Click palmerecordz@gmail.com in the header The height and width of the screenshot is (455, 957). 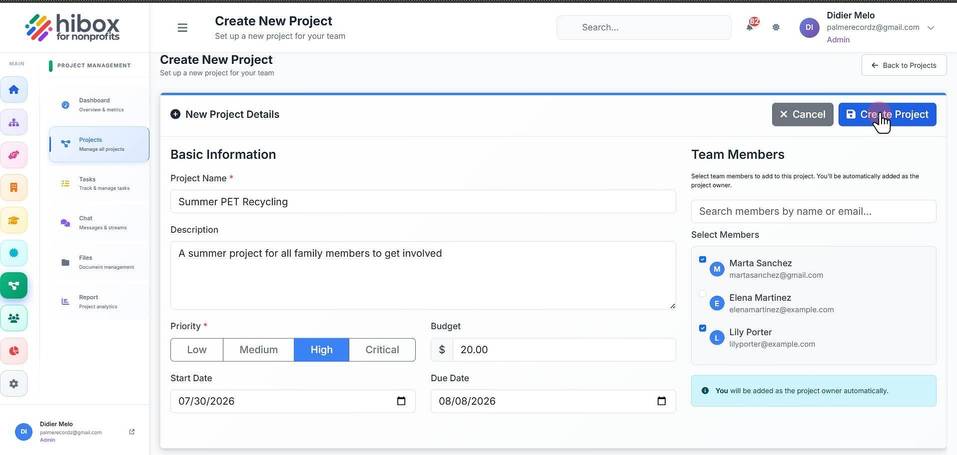(x=873, y=27)
